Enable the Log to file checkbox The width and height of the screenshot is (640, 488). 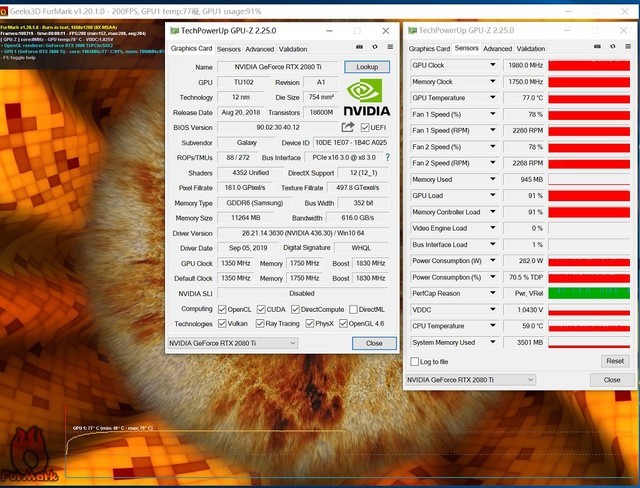click(415, 362)
